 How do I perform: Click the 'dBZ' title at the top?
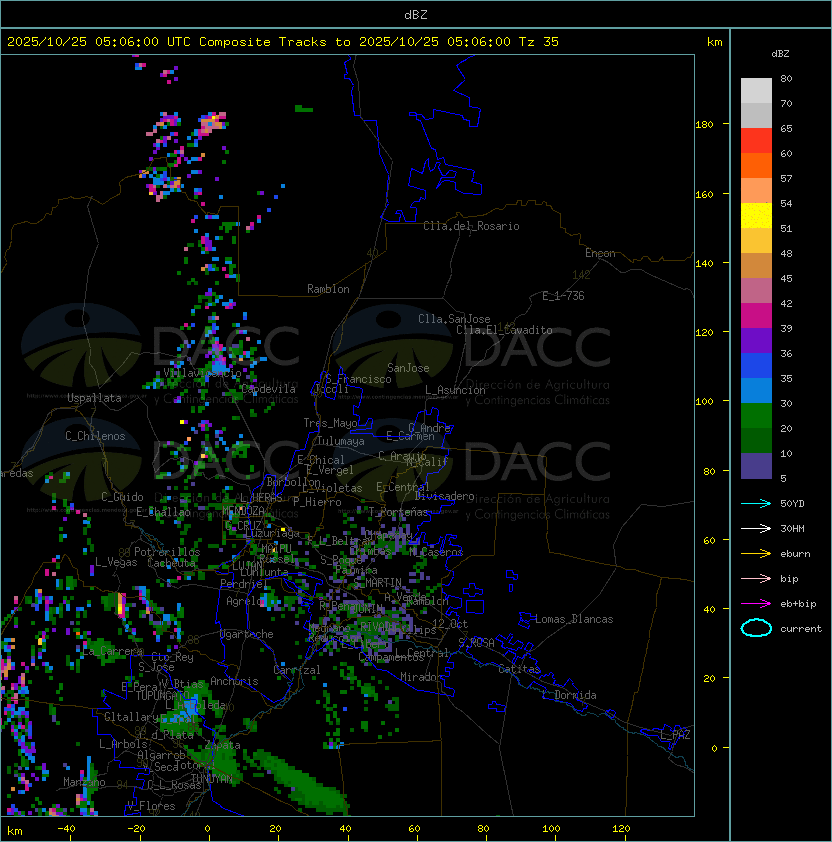(416, 14)
